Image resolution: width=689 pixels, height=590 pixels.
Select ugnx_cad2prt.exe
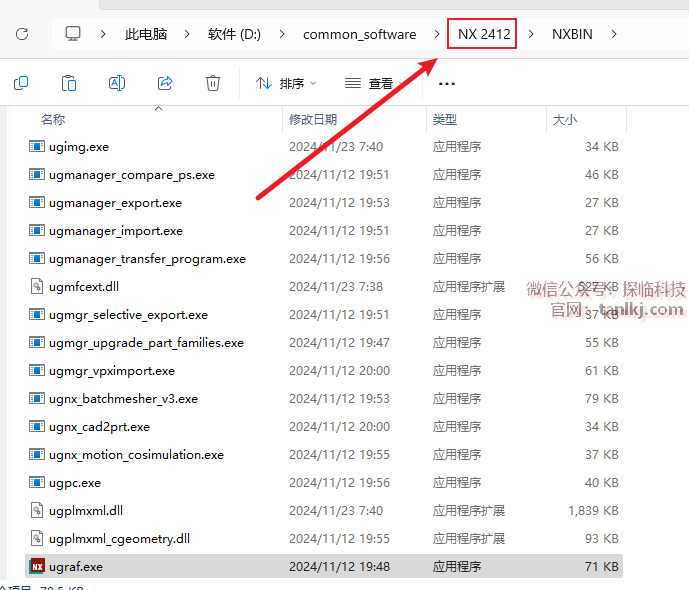tap(324, 427)
